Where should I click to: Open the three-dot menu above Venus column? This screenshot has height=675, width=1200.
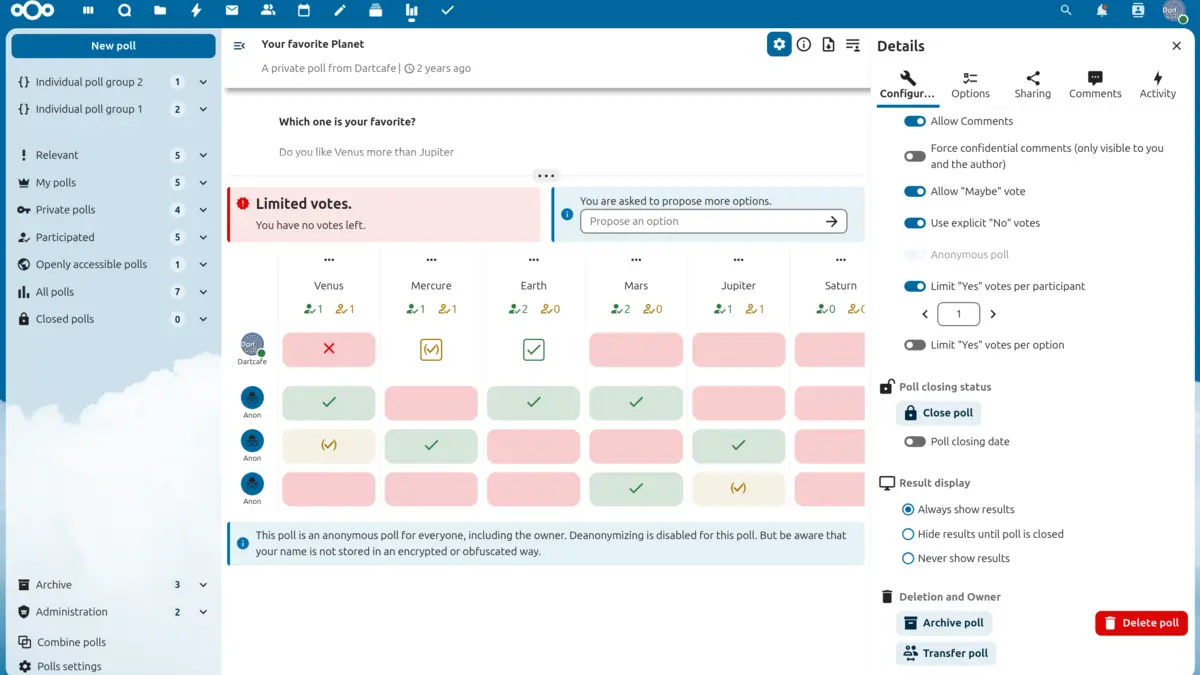[329, 260]
